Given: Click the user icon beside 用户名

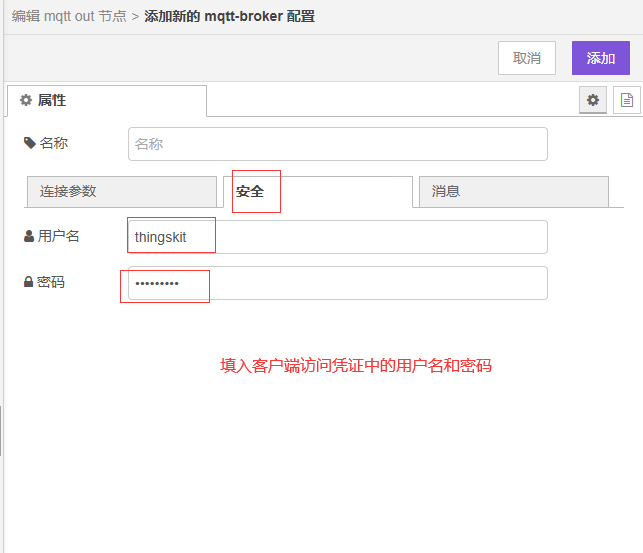Looking at the screenshot, I should (29, 237).
